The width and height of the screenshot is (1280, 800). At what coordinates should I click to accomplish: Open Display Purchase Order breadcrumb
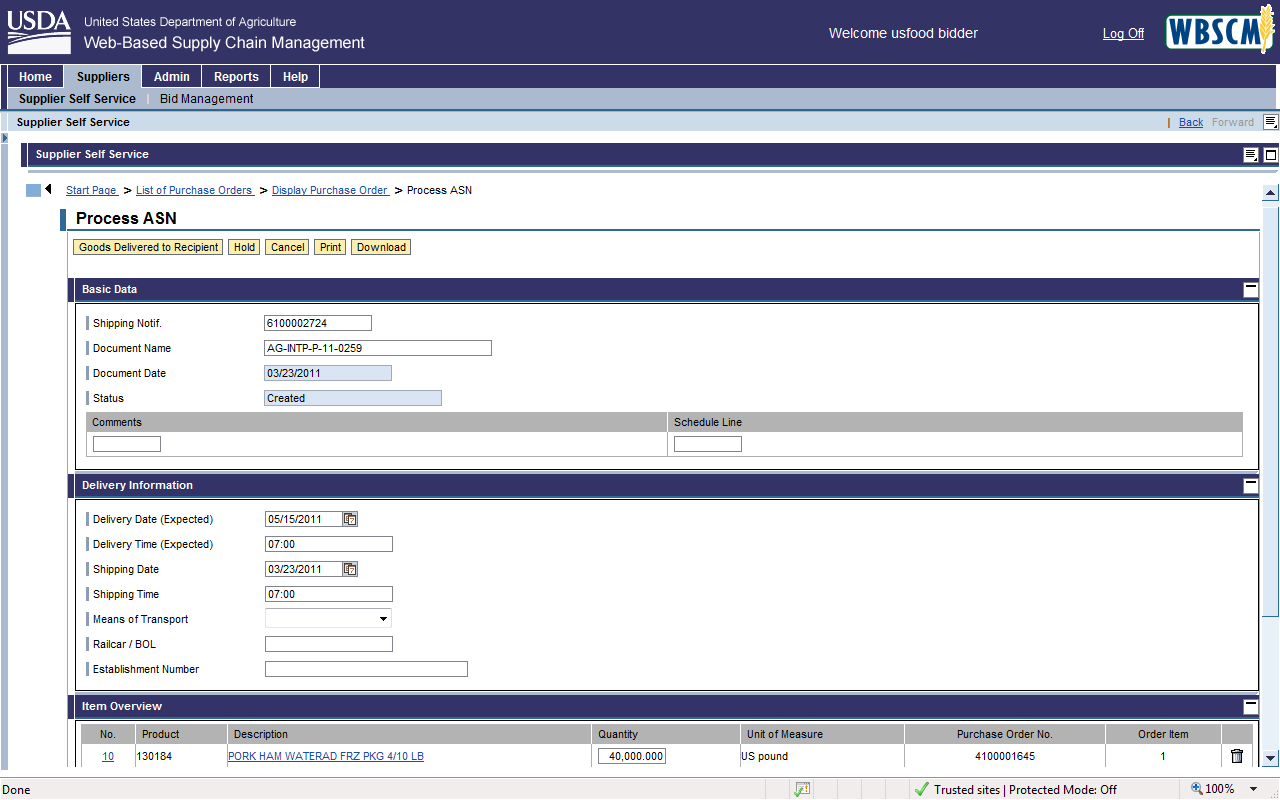click(x=331, y=190)
